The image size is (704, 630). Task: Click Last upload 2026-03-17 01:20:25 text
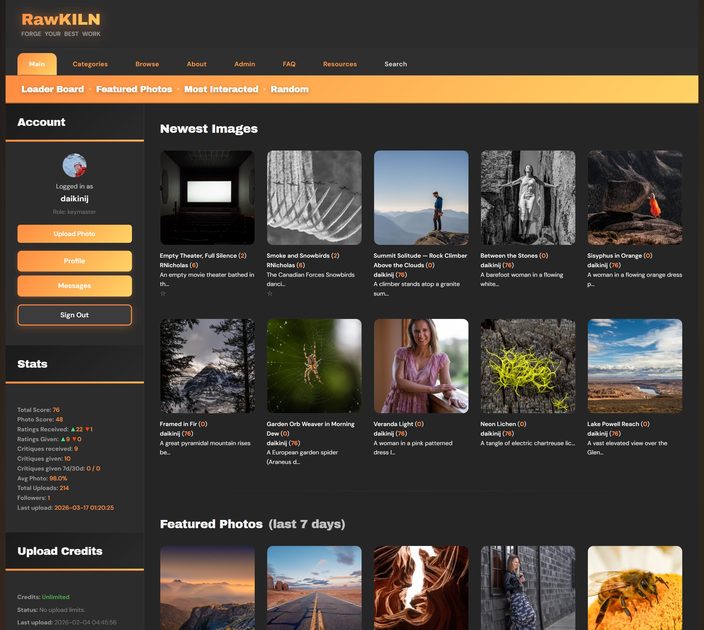[66, 508]
